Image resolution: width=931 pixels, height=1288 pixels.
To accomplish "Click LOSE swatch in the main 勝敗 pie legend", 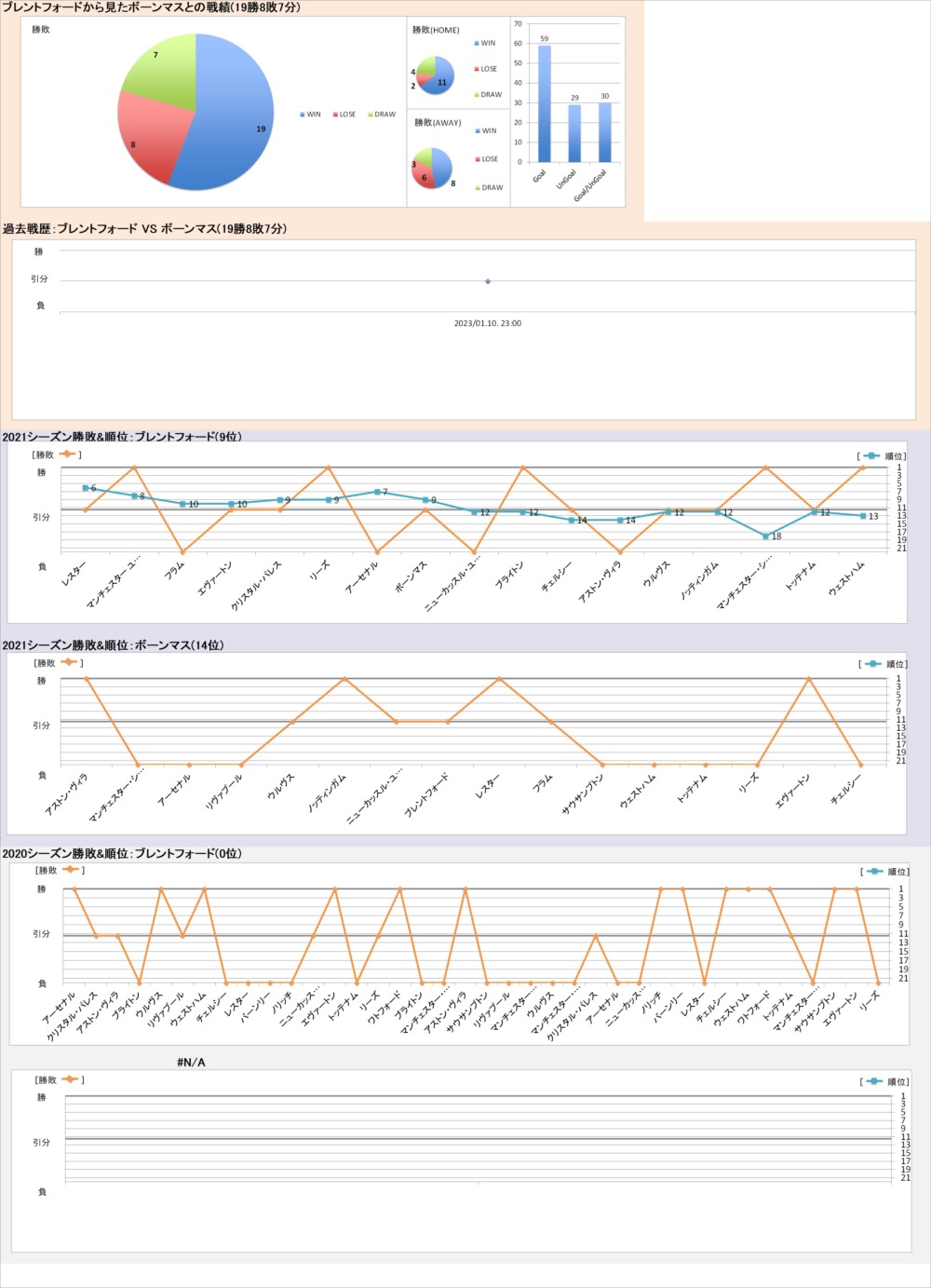I will [336, 115].
